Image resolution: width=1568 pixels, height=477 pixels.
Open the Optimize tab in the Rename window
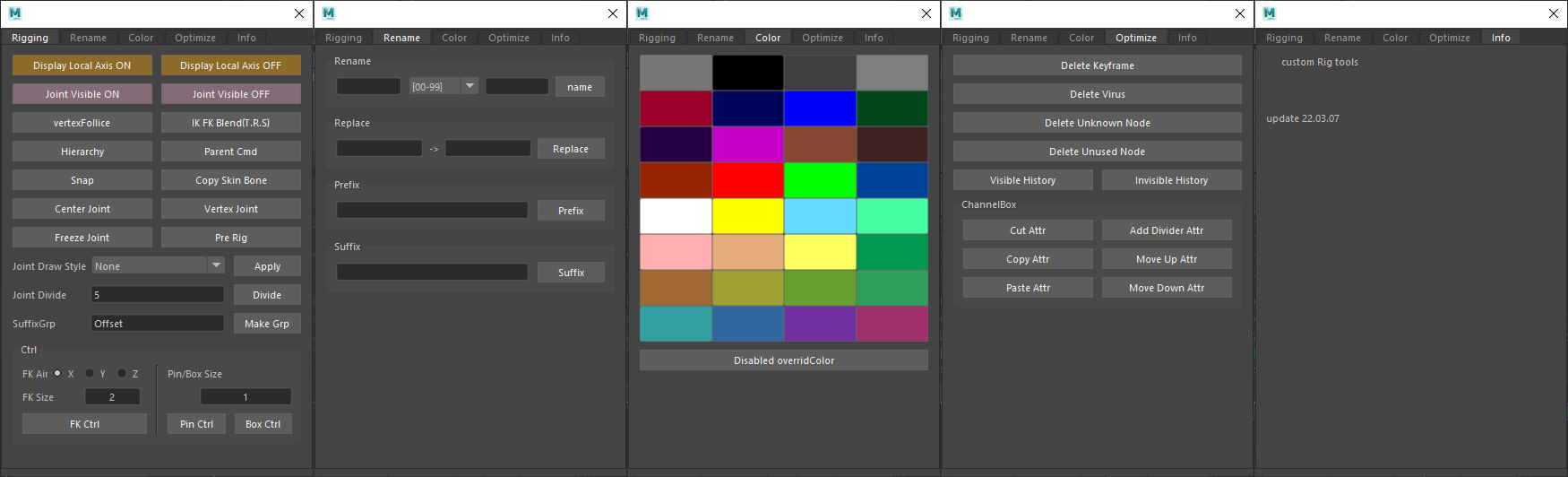coord(509,38)
